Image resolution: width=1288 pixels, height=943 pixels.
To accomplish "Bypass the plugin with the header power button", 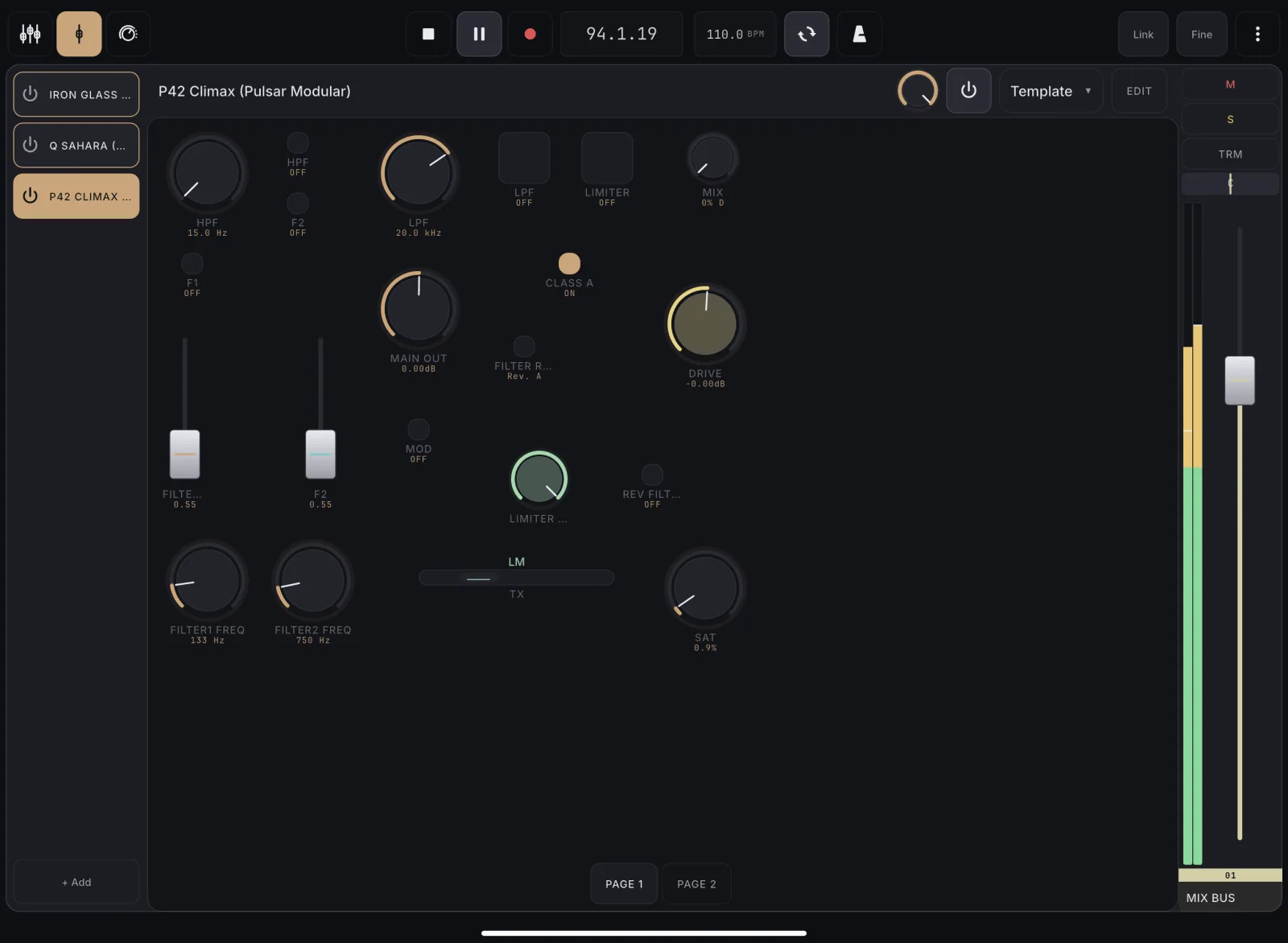I will coord(968,91).
